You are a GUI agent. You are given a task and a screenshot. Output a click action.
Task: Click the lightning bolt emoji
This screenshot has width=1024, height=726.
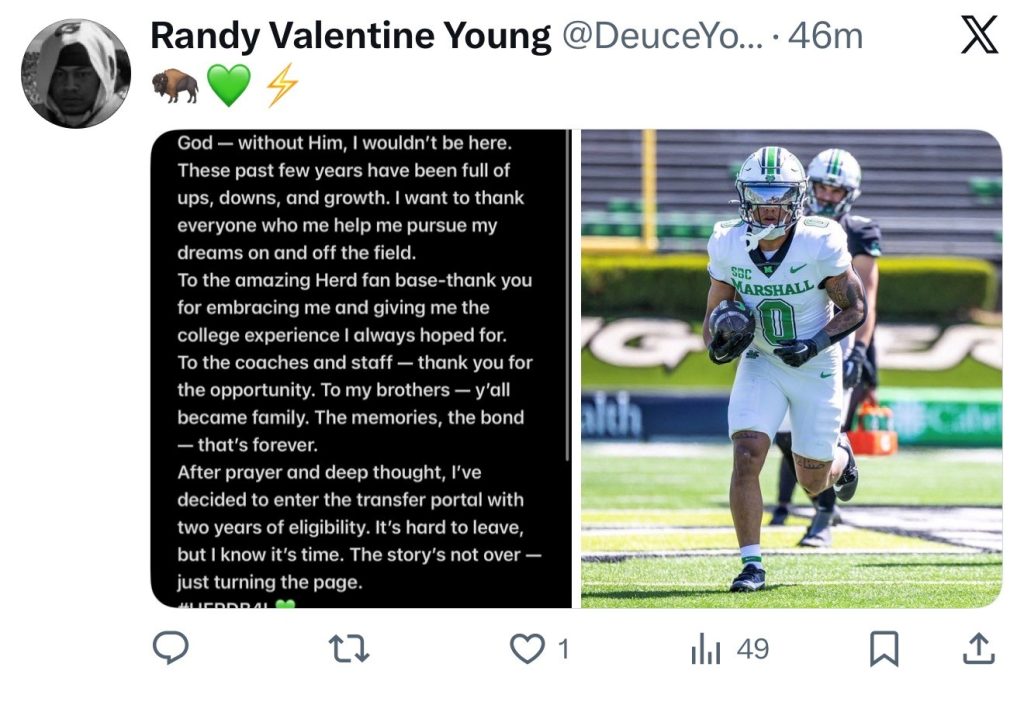coord(281,86)
